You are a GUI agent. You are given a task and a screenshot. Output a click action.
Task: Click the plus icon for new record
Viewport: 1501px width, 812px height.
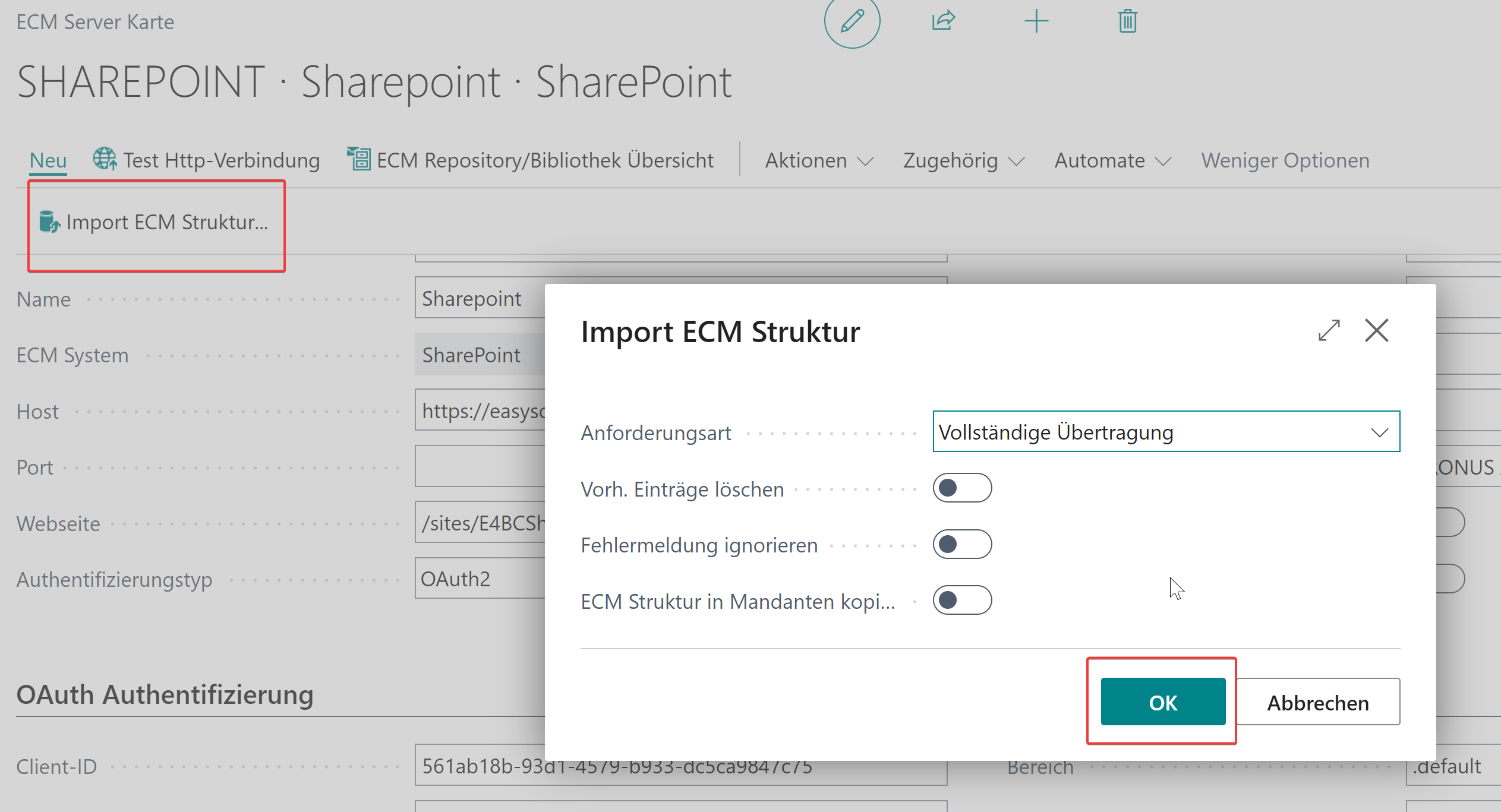coord(1036,21)
